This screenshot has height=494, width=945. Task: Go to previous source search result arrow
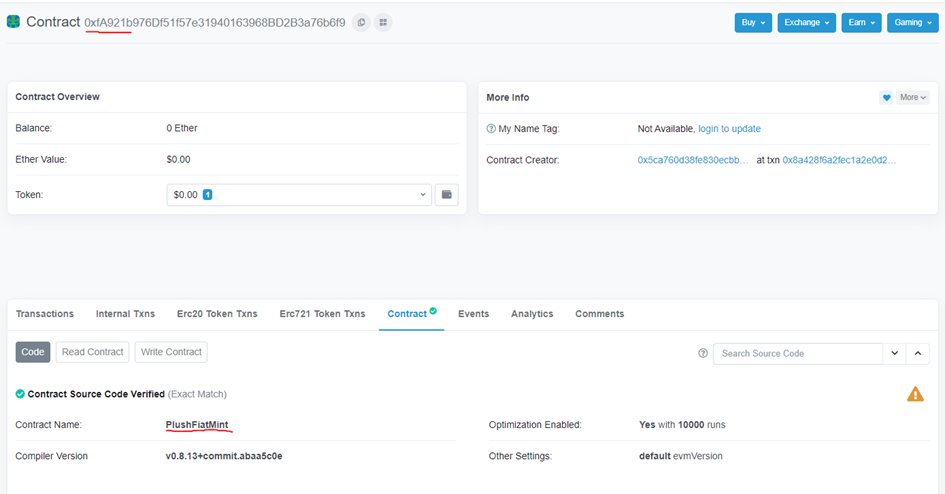(x=918, y=354)
